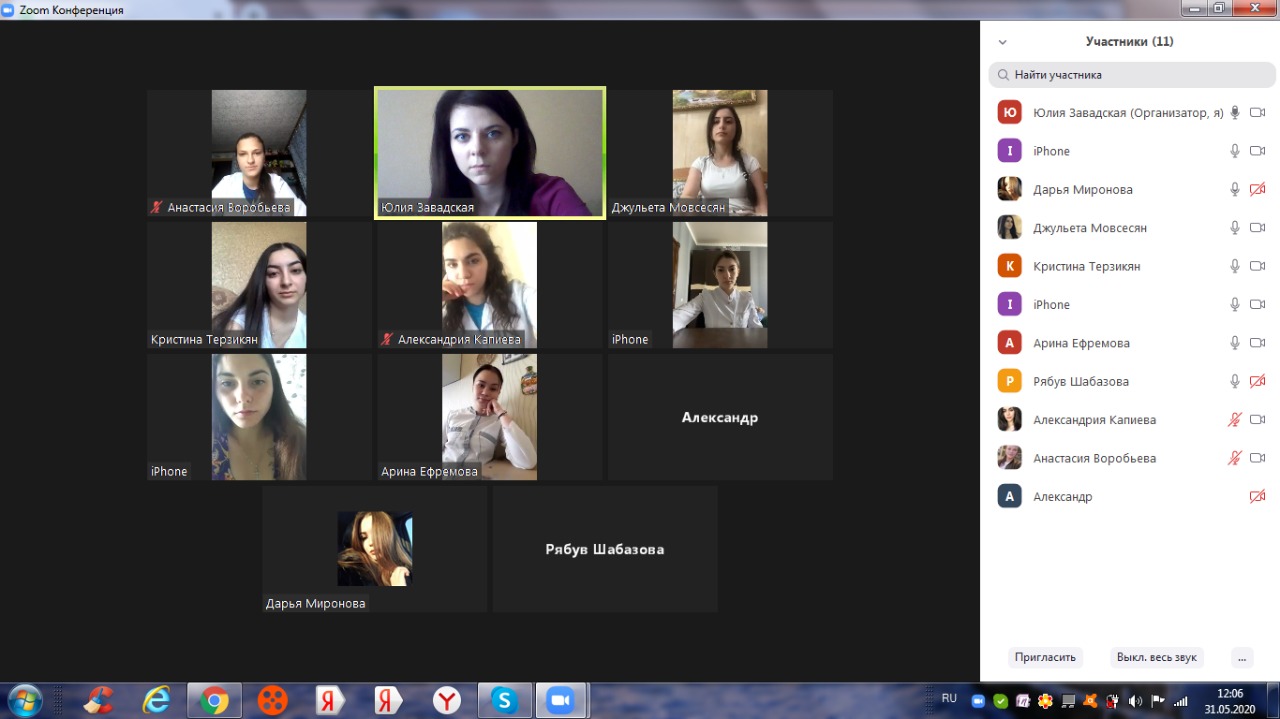
Task: Mute Кристина Терзикян with microphone icon
Action: [x=1235, y=266]
